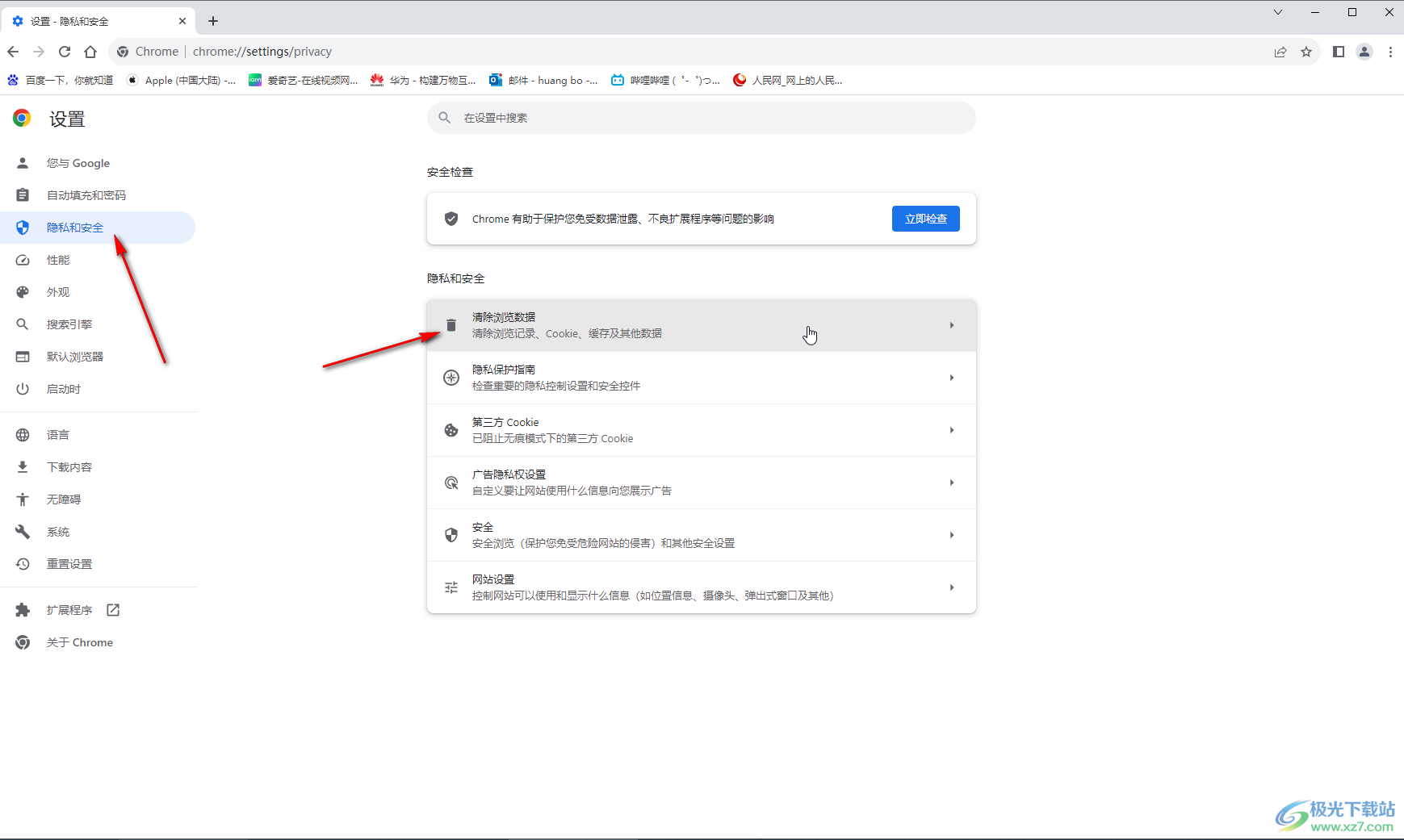Image resolution: width=1404 pixels, height=840 pixels.
Task: Open 网站设置 row
Action: pyautogui.click(x=701, y=587)
